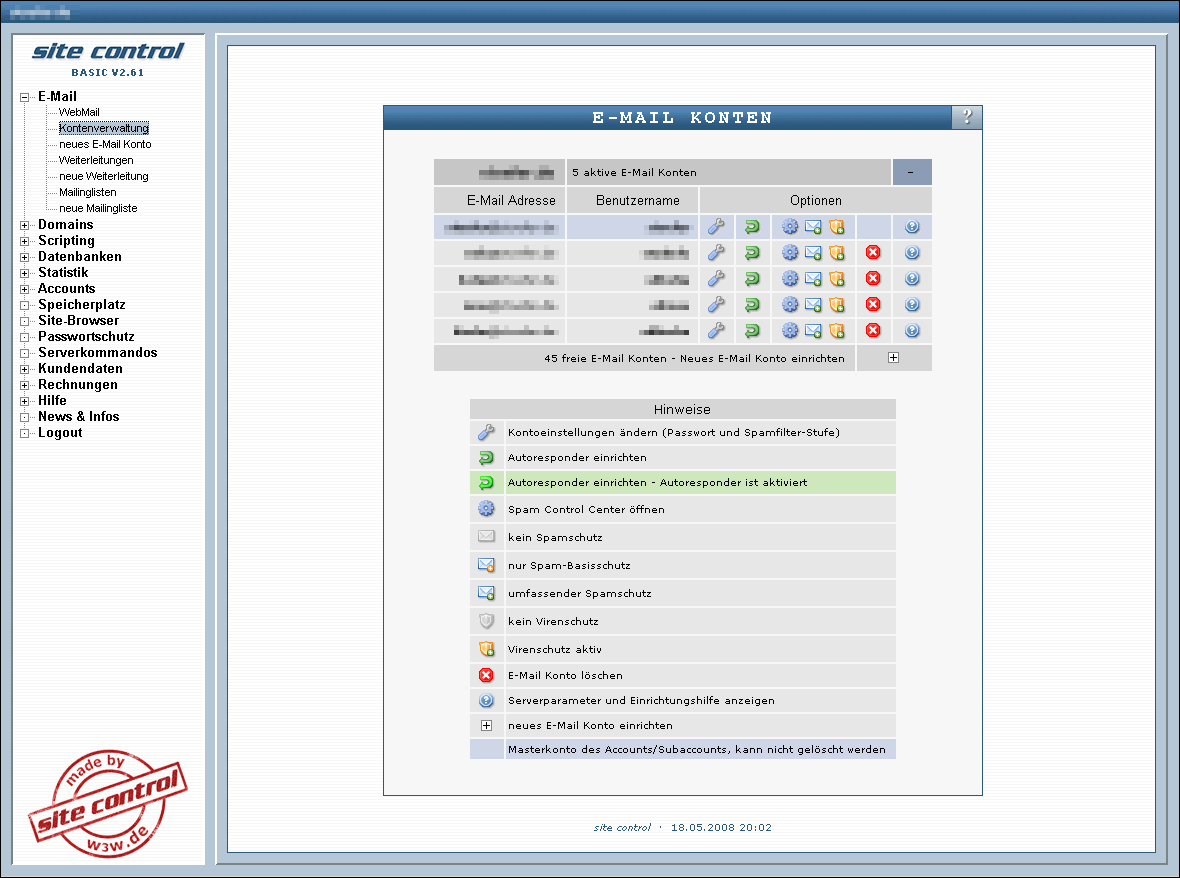Viewport: 1180px width, 878px height.
Task: Show server parameters help for fourth account row
Action: [x=912, y=305]
